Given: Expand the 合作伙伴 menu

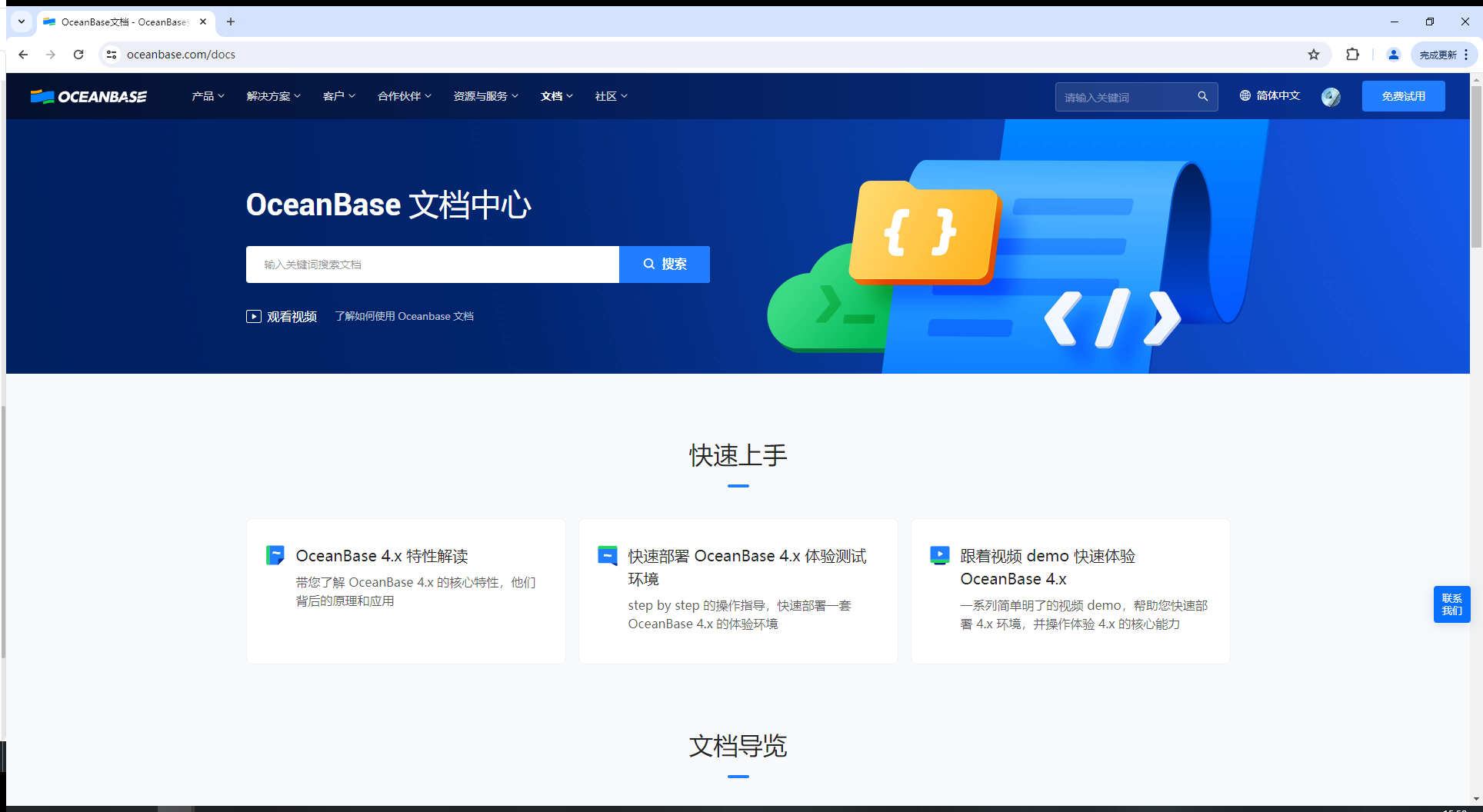Looking at the screenshot, I should pyautogui.click(x=404, y=96).
